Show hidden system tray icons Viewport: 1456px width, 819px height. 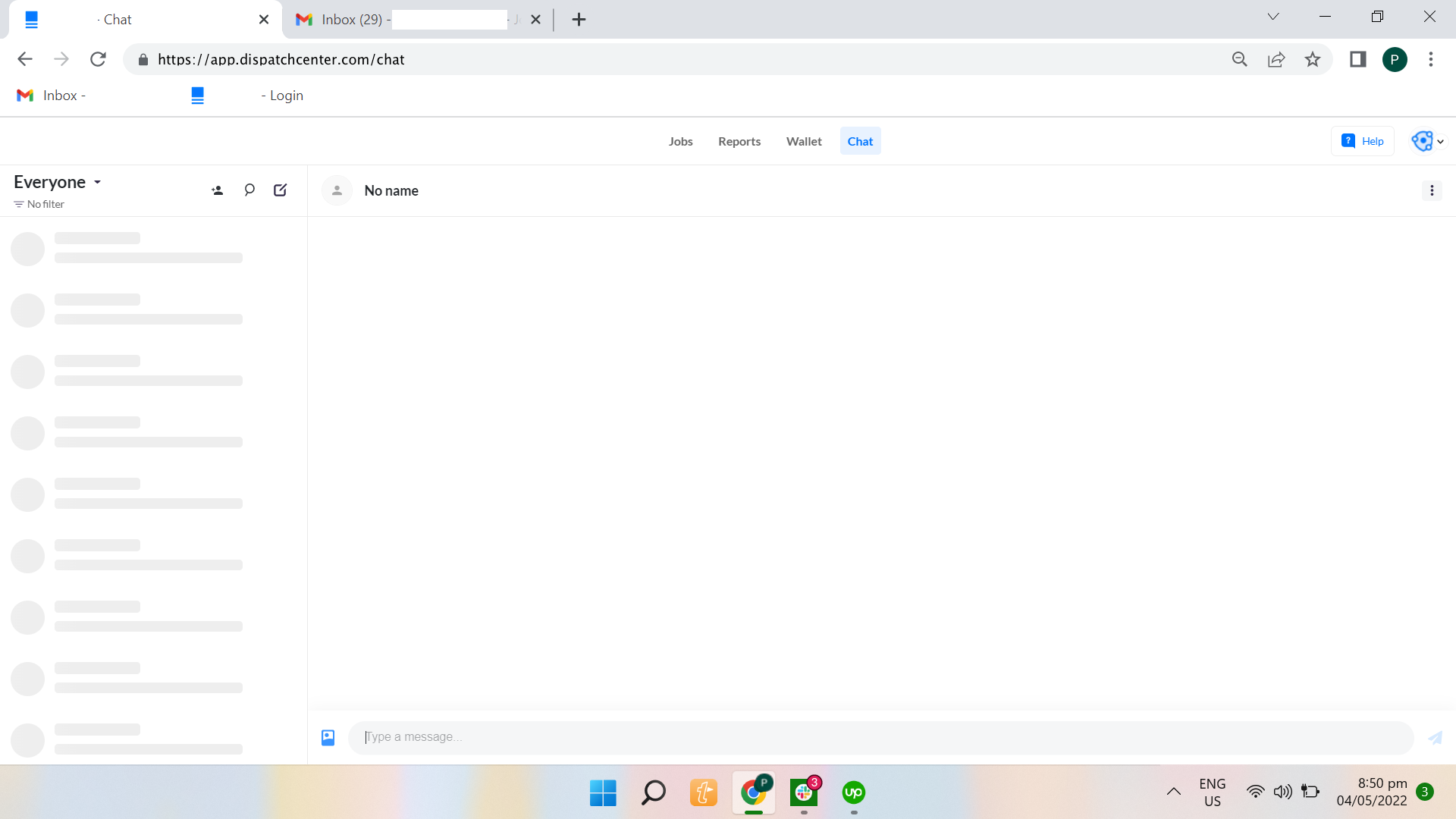click(1173, 792)
